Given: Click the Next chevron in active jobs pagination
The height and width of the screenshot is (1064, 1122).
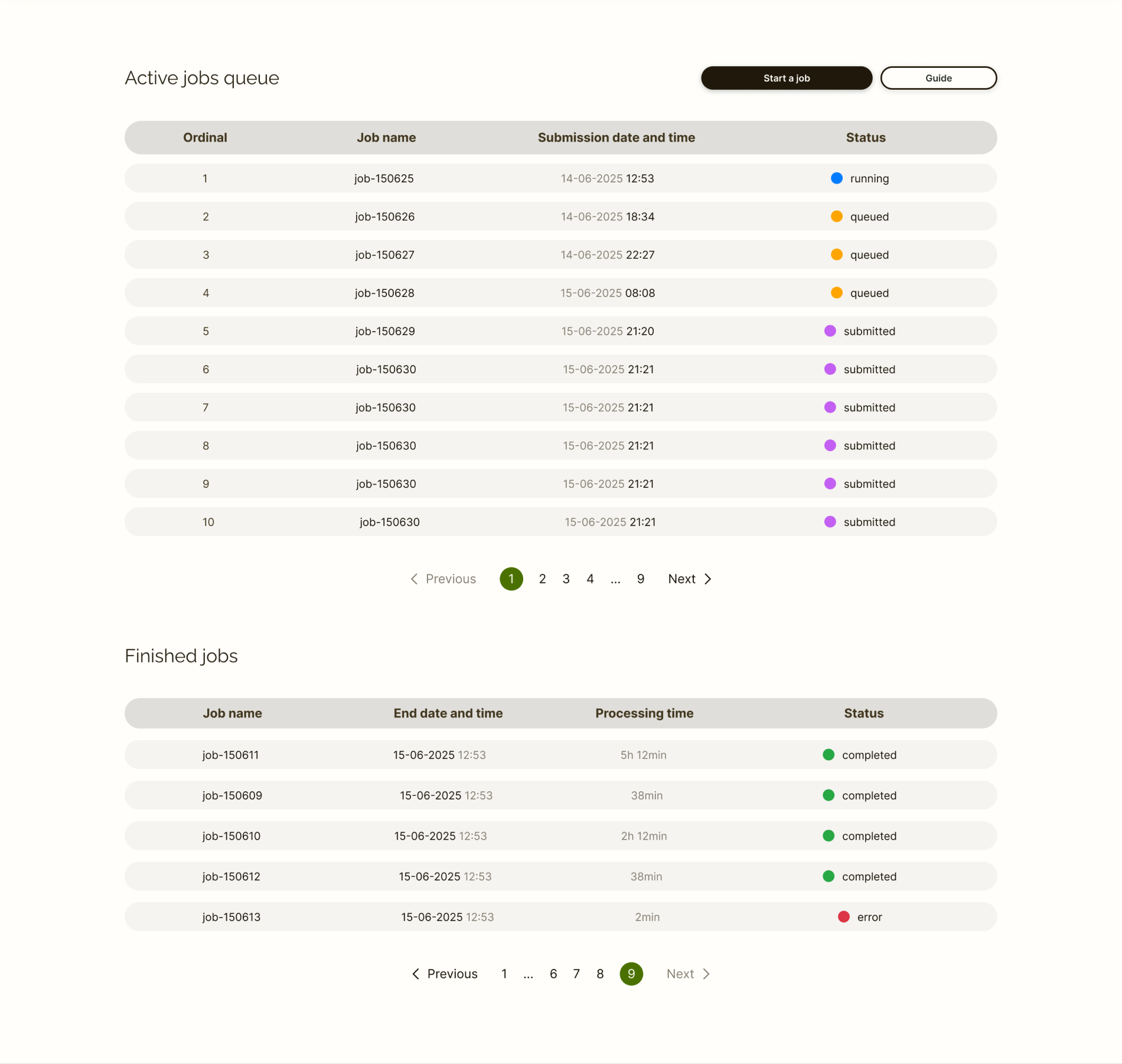Looking at the screenshot, I should click(x=707, y=579).
